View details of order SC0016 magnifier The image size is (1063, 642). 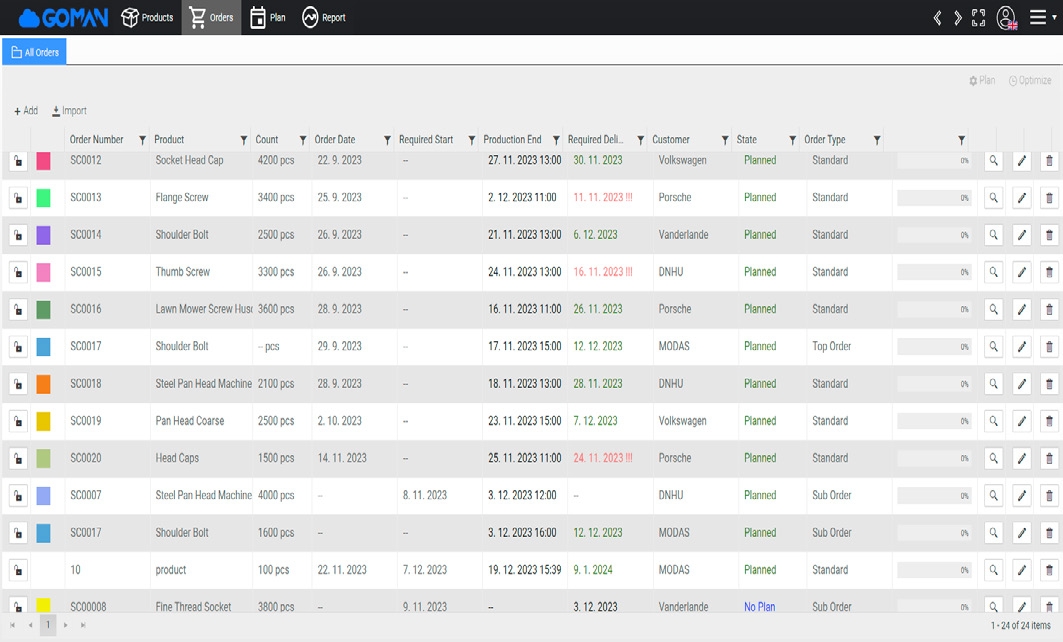(x=993, y=310)
